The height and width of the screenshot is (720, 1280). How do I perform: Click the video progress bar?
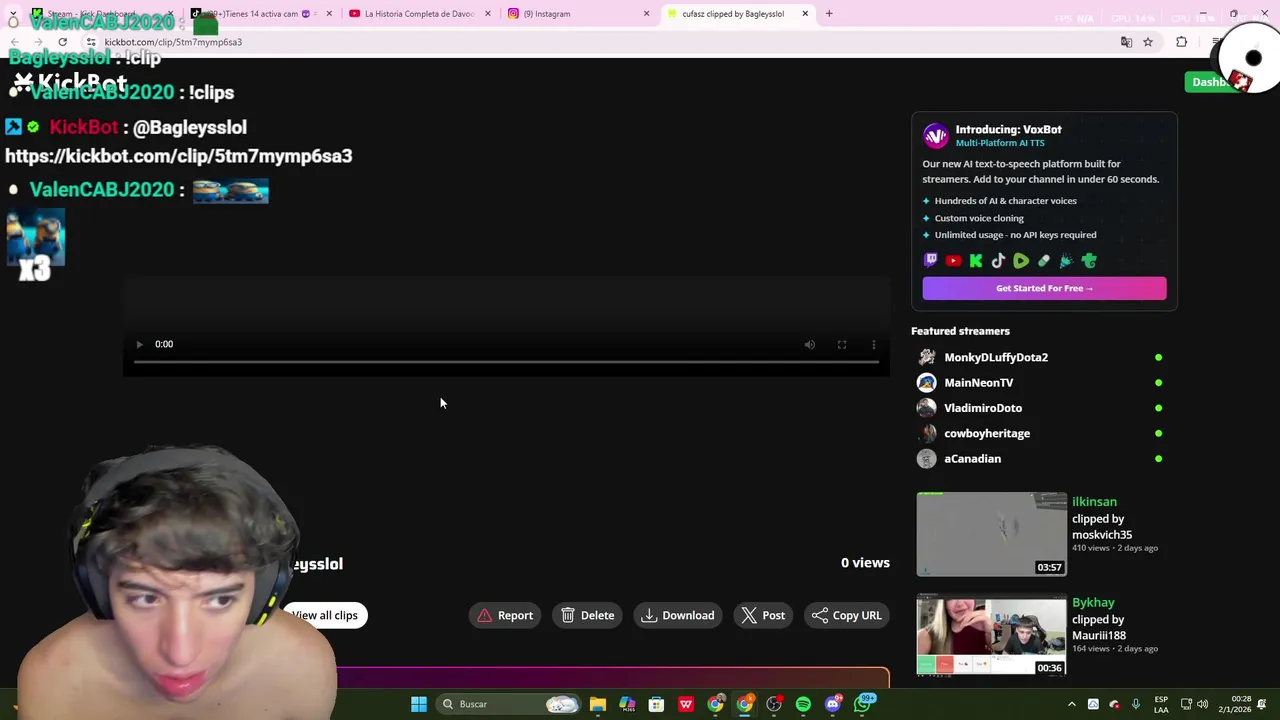(x=506, y=362)
